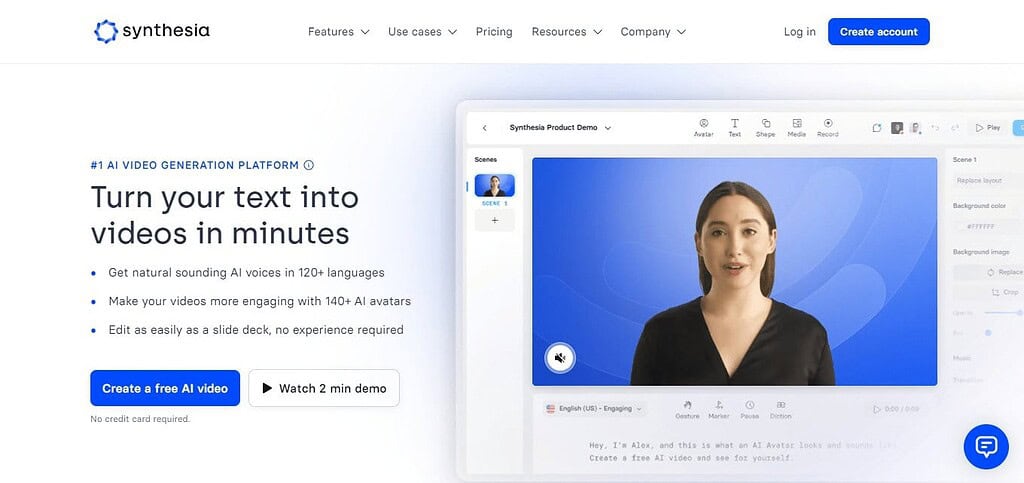This screenshot has height=483, width=1024.
Task: Click the "No credit card required." text
Action: tap(140, 419)
